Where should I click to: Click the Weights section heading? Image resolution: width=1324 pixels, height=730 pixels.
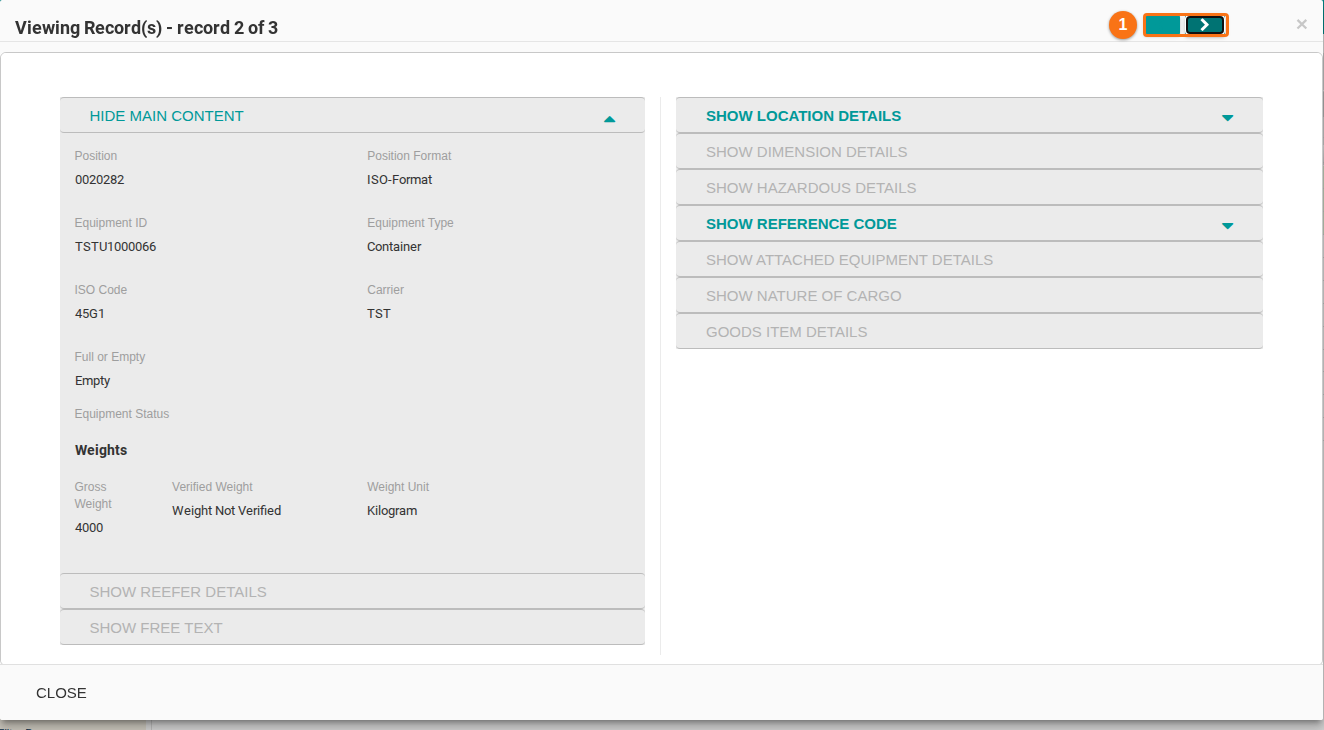[x=101, y=451]
